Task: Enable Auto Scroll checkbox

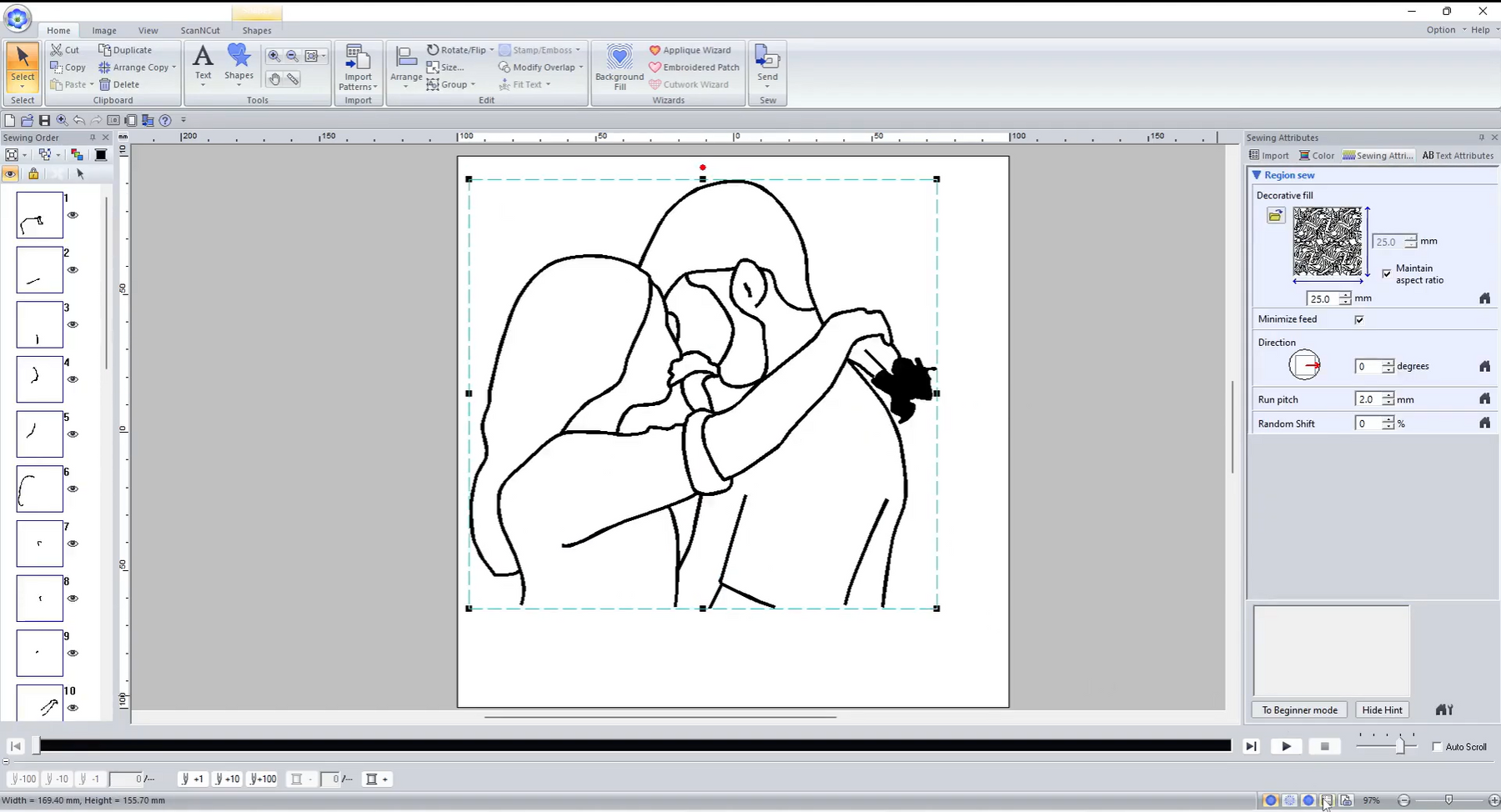Action: click(1437, 747)
